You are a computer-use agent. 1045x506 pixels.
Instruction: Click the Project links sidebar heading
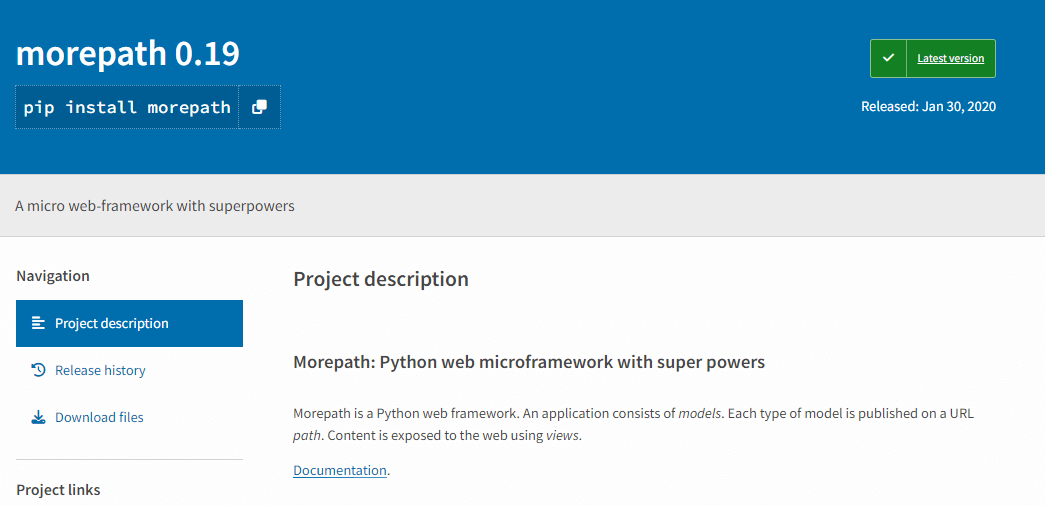[x=58, y=490]
